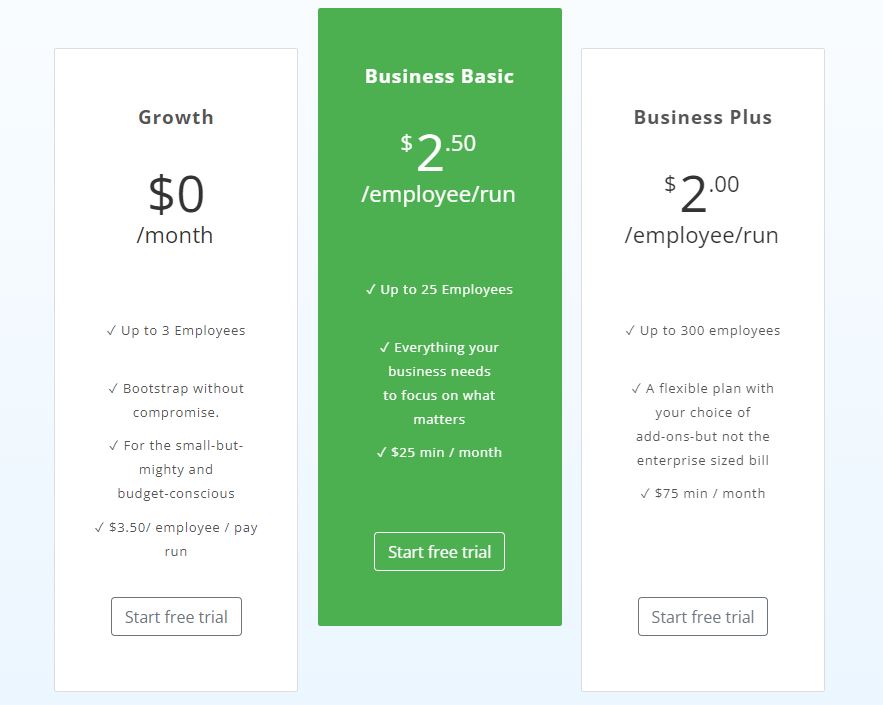Select the Growth plan heading
Viewport: 883px width, 705px height.
[176, 117]
